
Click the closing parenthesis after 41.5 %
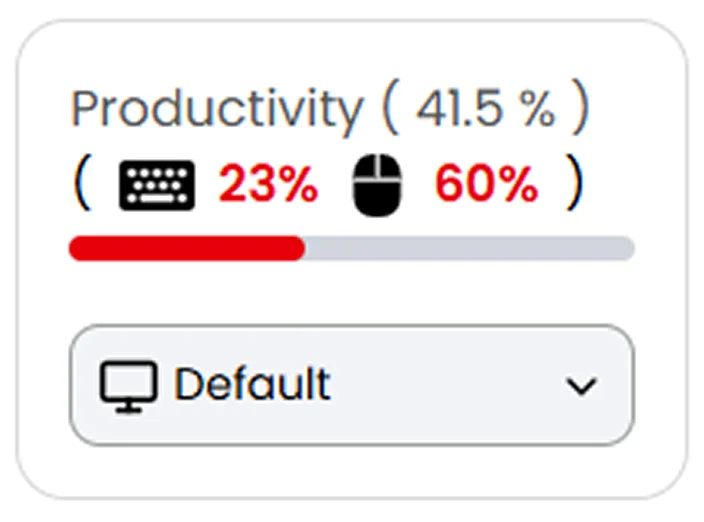point(579,109)
